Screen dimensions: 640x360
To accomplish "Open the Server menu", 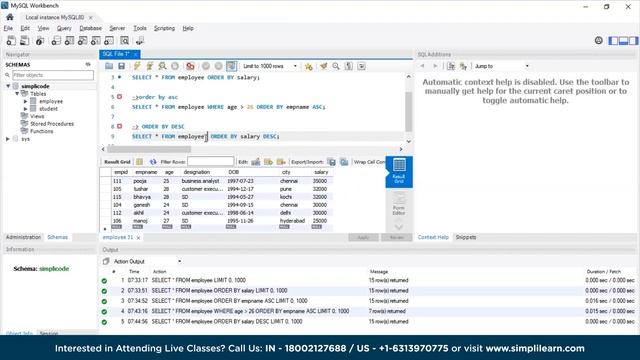I will 117,28.
